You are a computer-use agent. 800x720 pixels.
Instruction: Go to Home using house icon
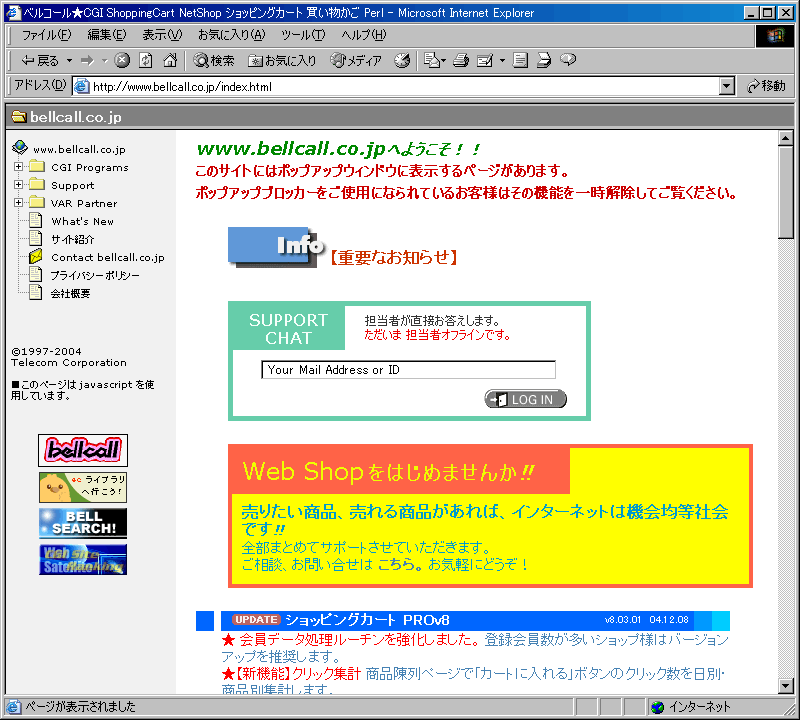point(170,60)
